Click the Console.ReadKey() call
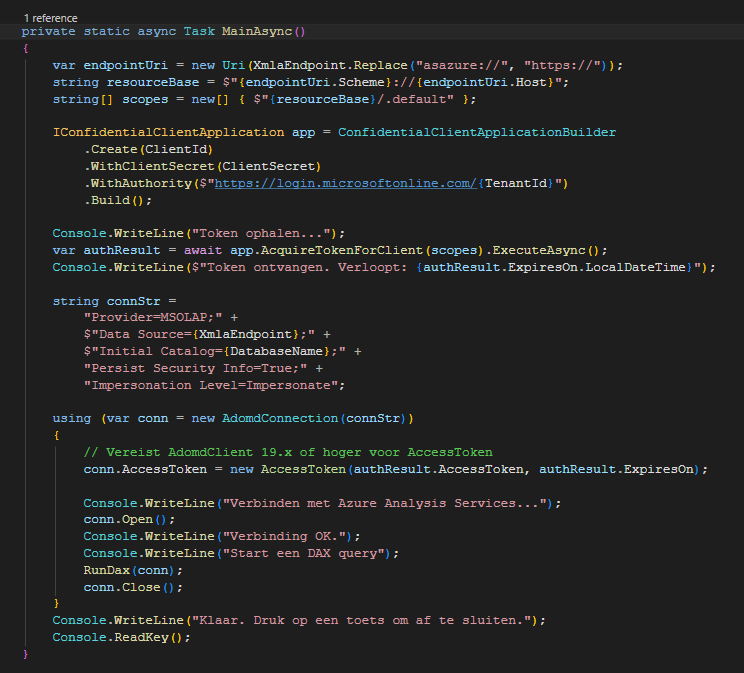Screen dimensions: 744x673 pos(120,637)
